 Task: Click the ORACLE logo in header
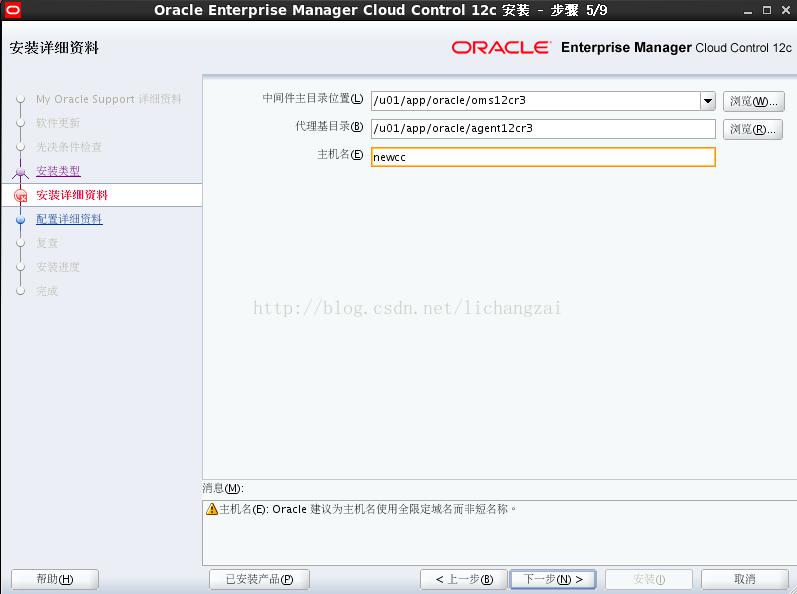(x=501, y=47)
